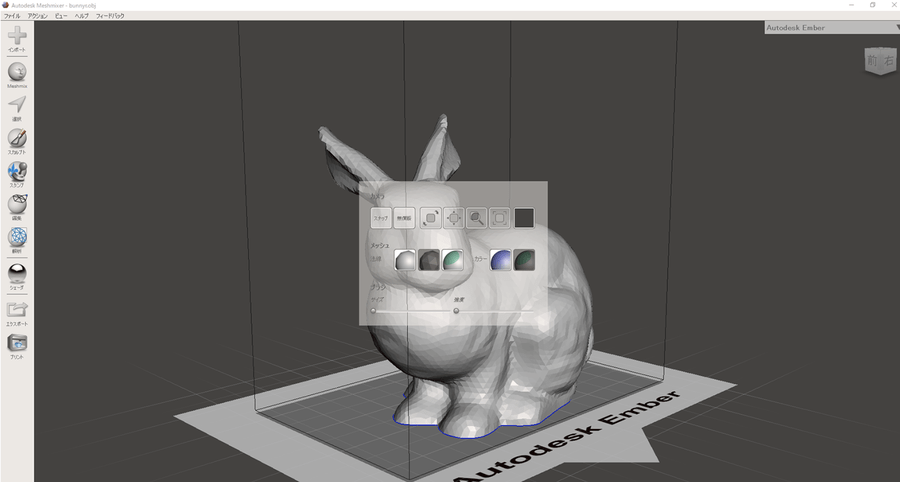Select the green-patch sphere normals mode
The height and width of the screenshot is (482, 900).
[452, 260]
